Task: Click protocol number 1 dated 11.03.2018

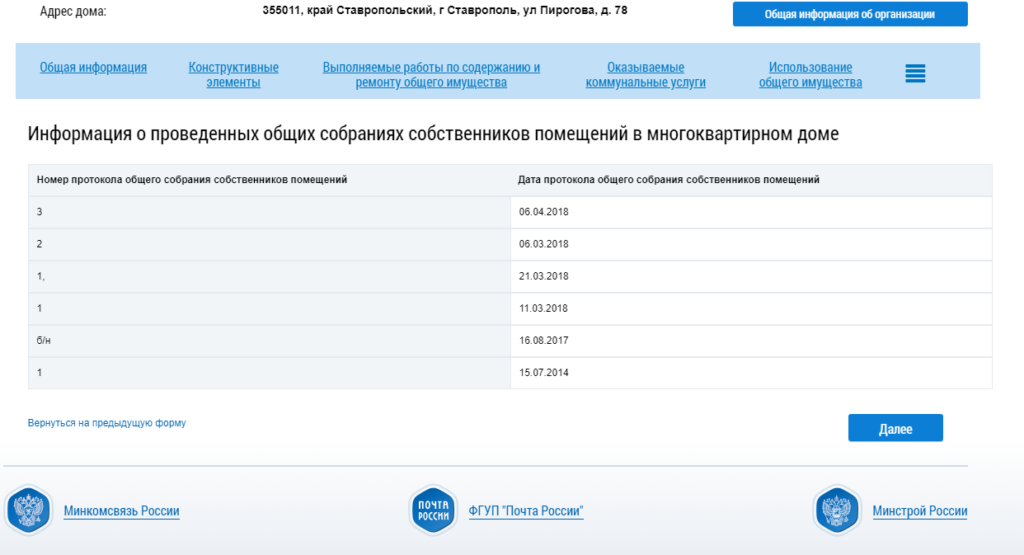Action: [x=269, y=308]
